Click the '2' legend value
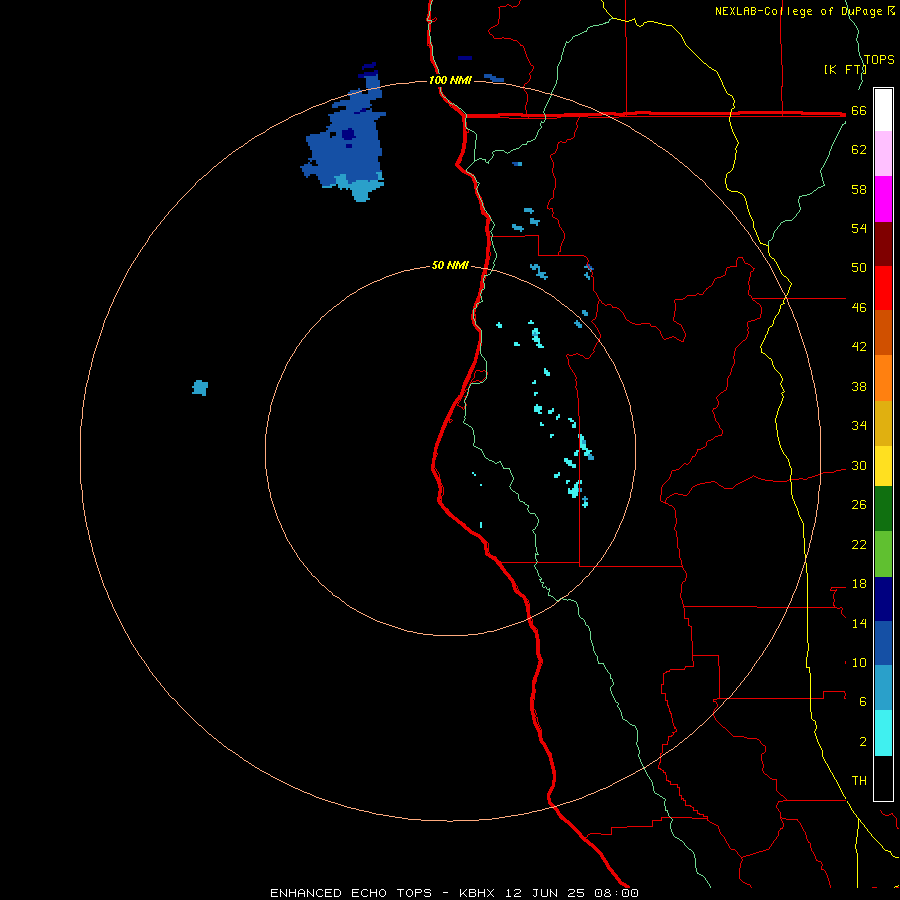900x900 pixels. (x=863, y=742)
